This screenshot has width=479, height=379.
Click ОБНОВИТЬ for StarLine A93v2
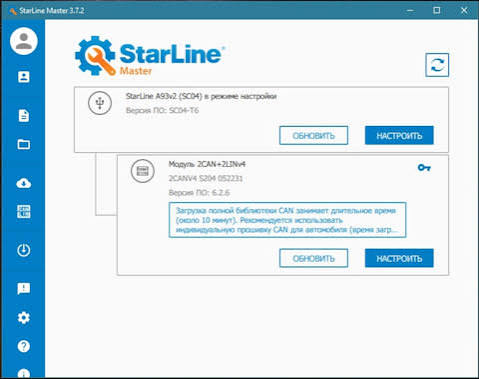click(314, 136)
